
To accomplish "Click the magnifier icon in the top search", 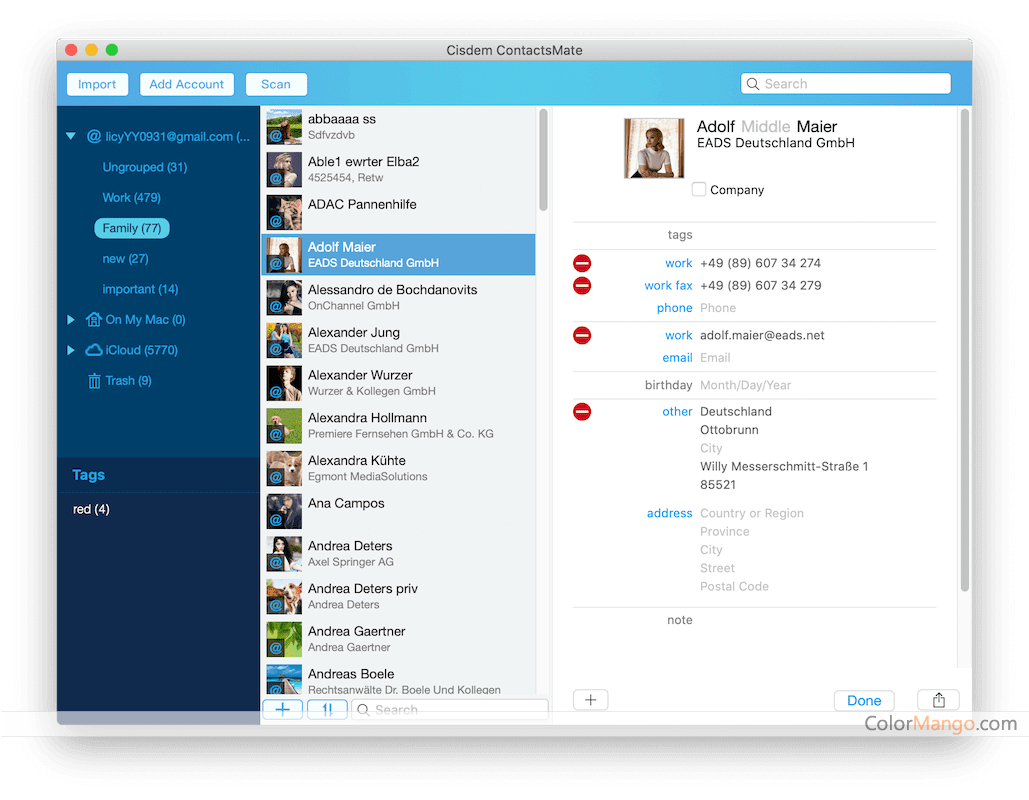I will (753, 84).
